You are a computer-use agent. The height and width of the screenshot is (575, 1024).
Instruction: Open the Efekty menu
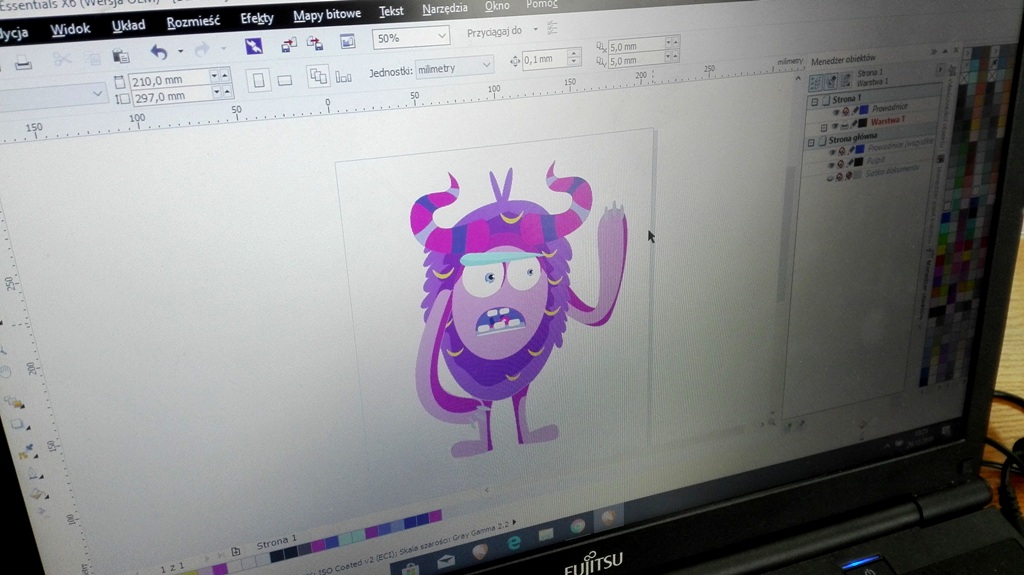tap(257, 18)
